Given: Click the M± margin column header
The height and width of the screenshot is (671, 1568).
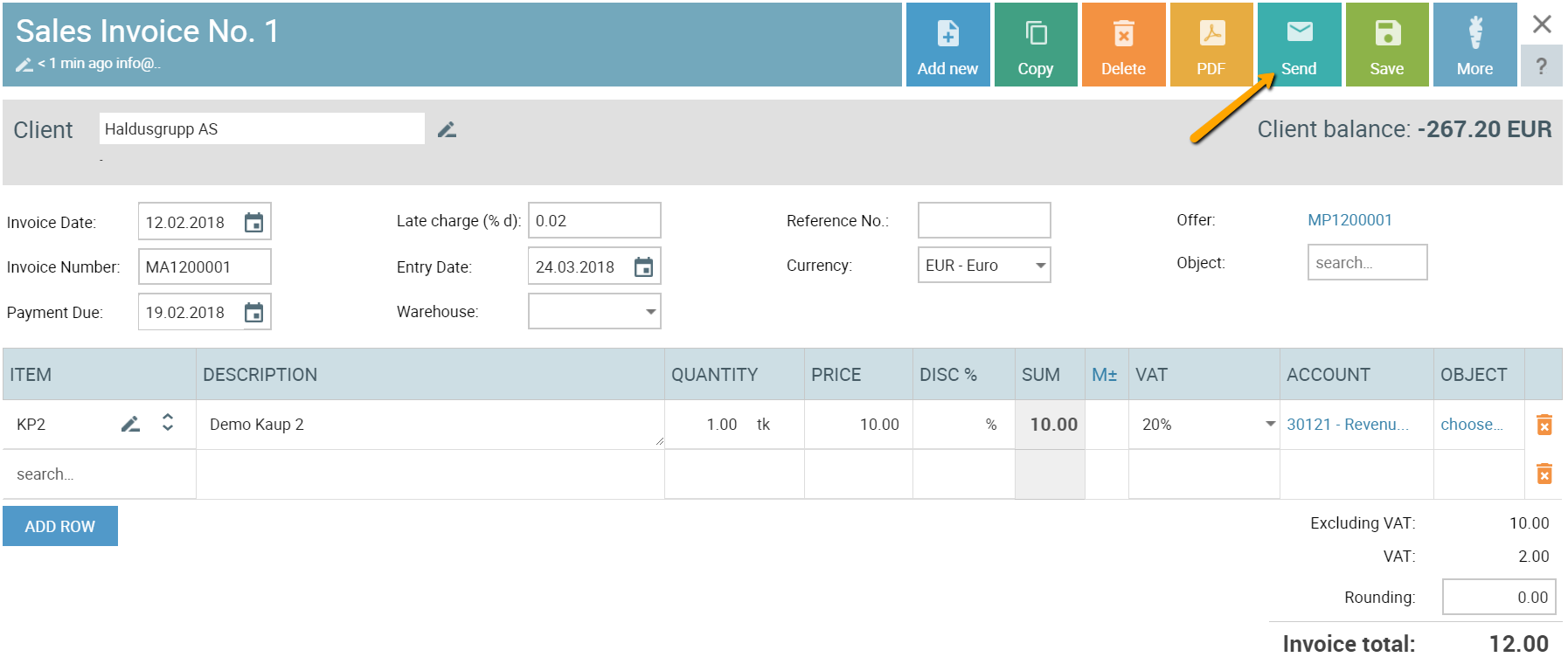Looking at the screenshot, I should (x=1105, y=374).
